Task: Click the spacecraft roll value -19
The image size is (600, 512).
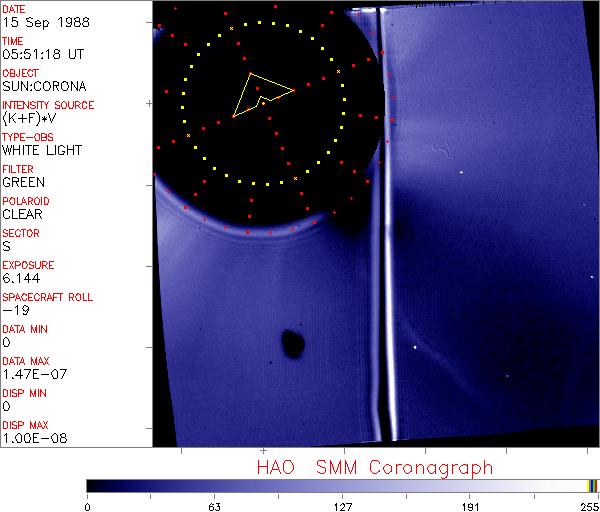Action: click(15, 310)
